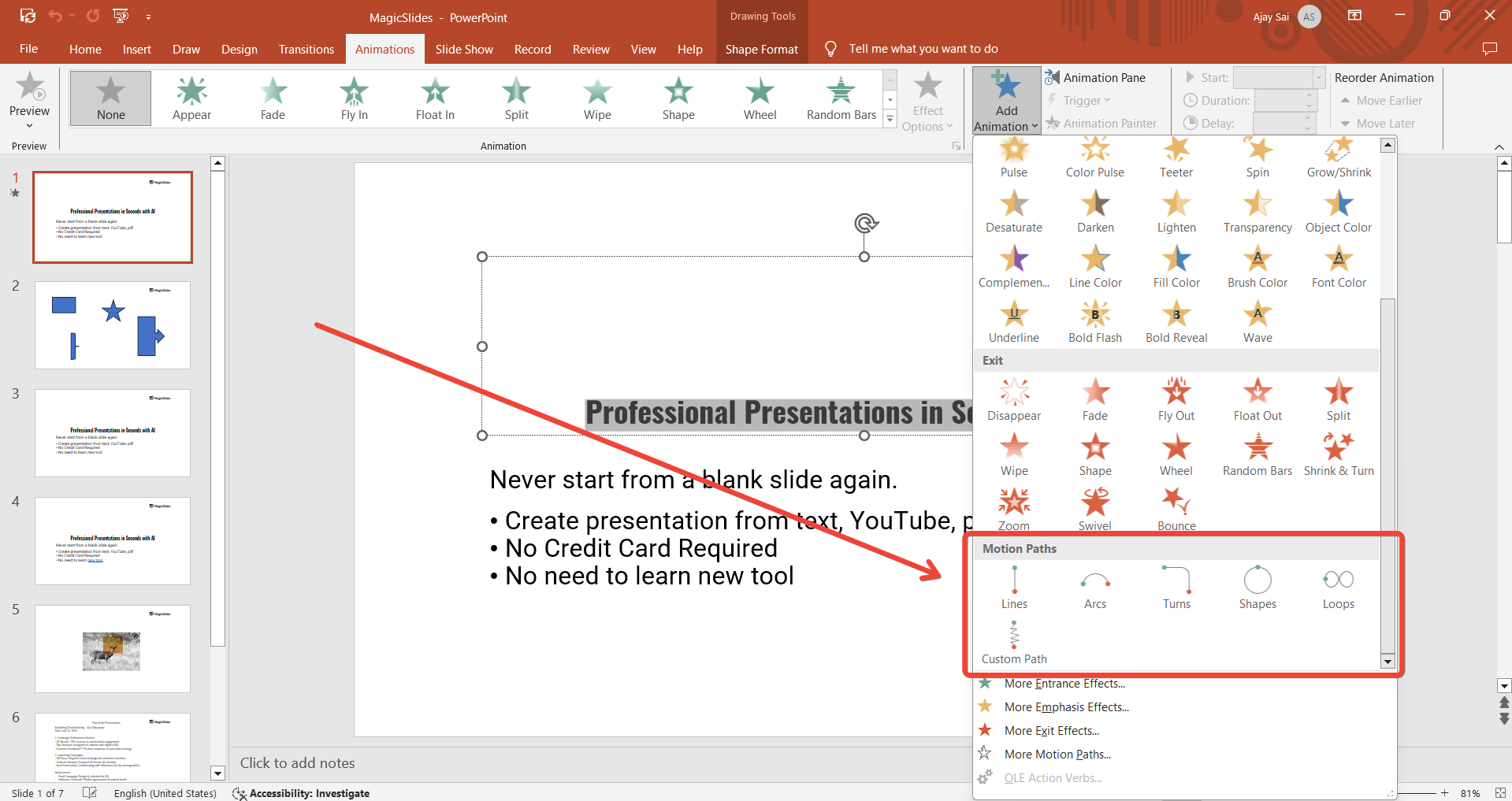Select the Fly In animation in gallery

pos(354,98)
